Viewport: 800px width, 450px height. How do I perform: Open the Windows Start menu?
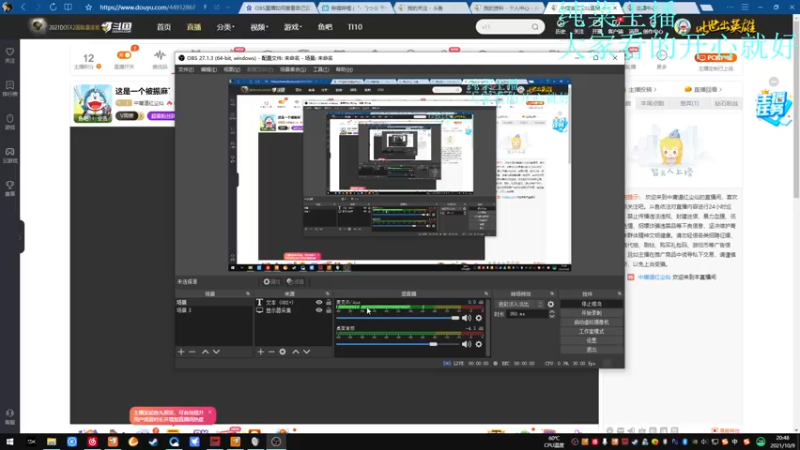tap(10, 442)
